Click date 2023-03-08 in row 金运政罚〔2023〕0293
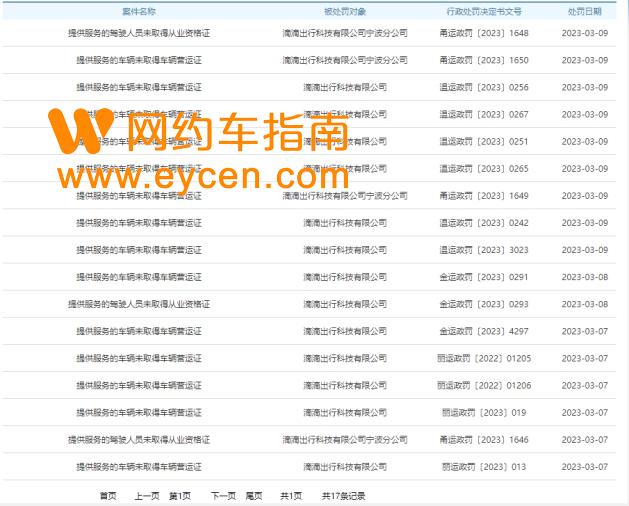Image resolution: width=629 pixels, height=506 pixels. (x=584, y=304)
